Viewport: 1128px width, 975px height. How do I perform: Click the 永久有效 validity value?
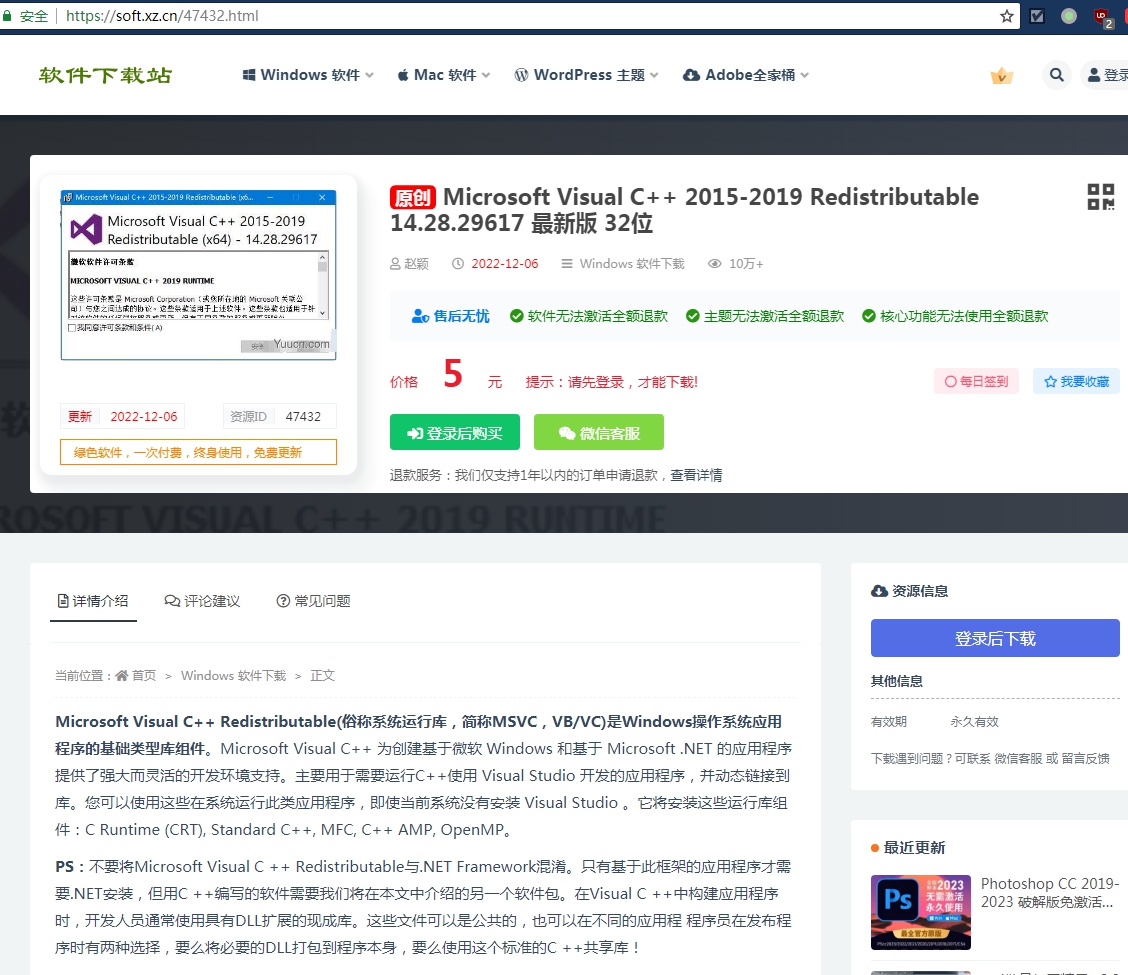[x=975, y=722]
